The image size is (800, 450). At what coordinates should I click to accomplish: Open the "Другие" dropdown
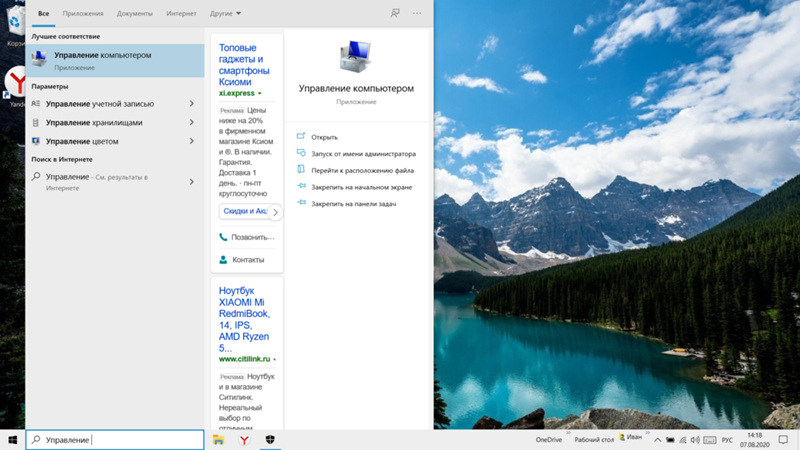point(225,13)
